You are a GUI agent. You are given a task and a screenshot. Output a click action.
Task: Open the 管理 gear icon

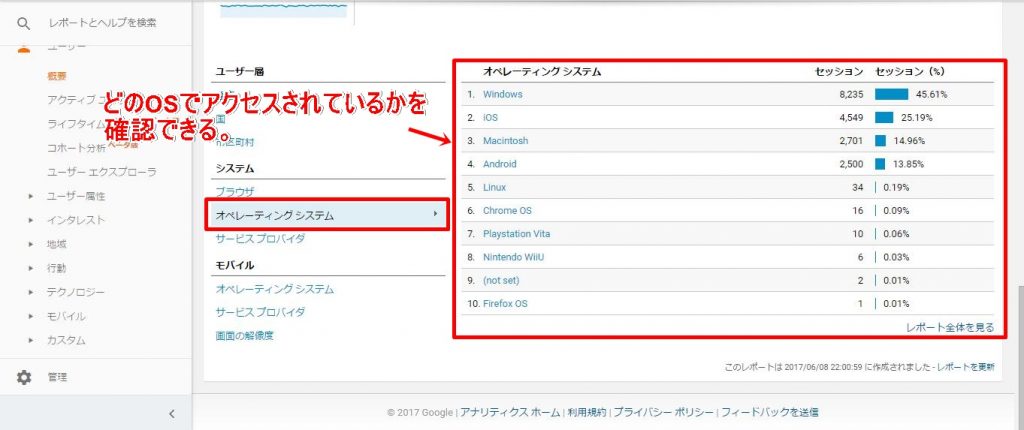coord(24,377)
